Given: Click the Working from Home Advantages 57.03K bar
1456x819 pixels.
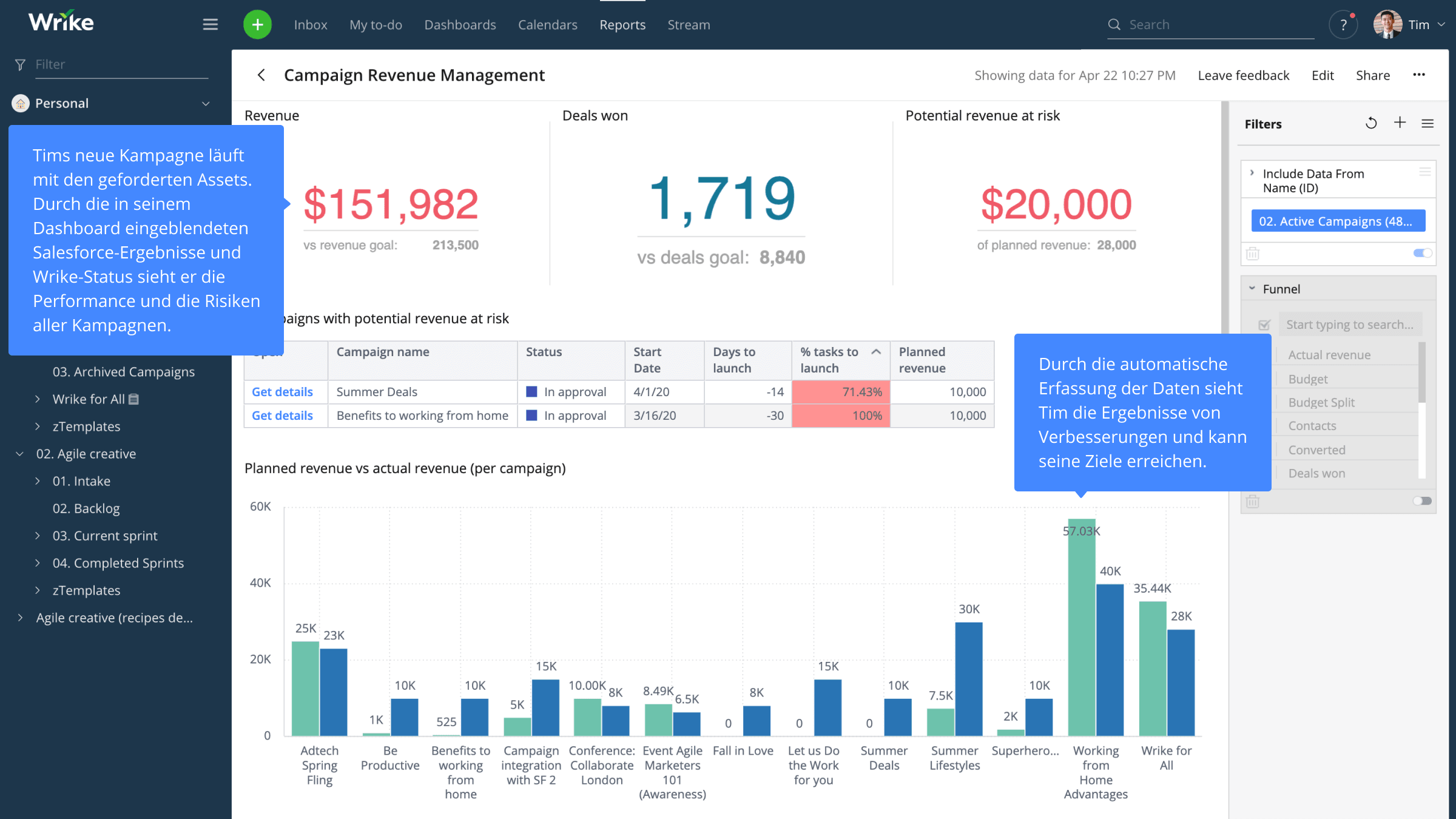Looking at the screenshot, I should [x=1082, y=627].
